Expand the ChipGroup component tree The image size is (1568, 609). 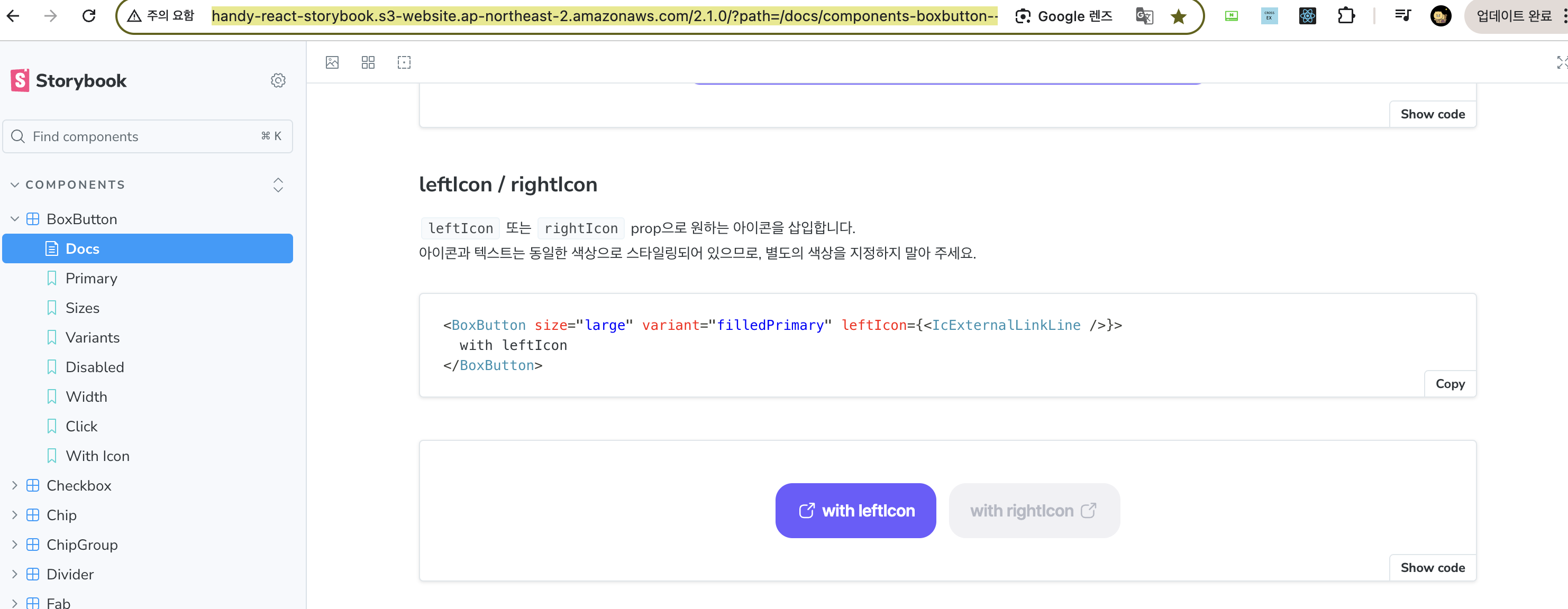[x=15, y=545]
